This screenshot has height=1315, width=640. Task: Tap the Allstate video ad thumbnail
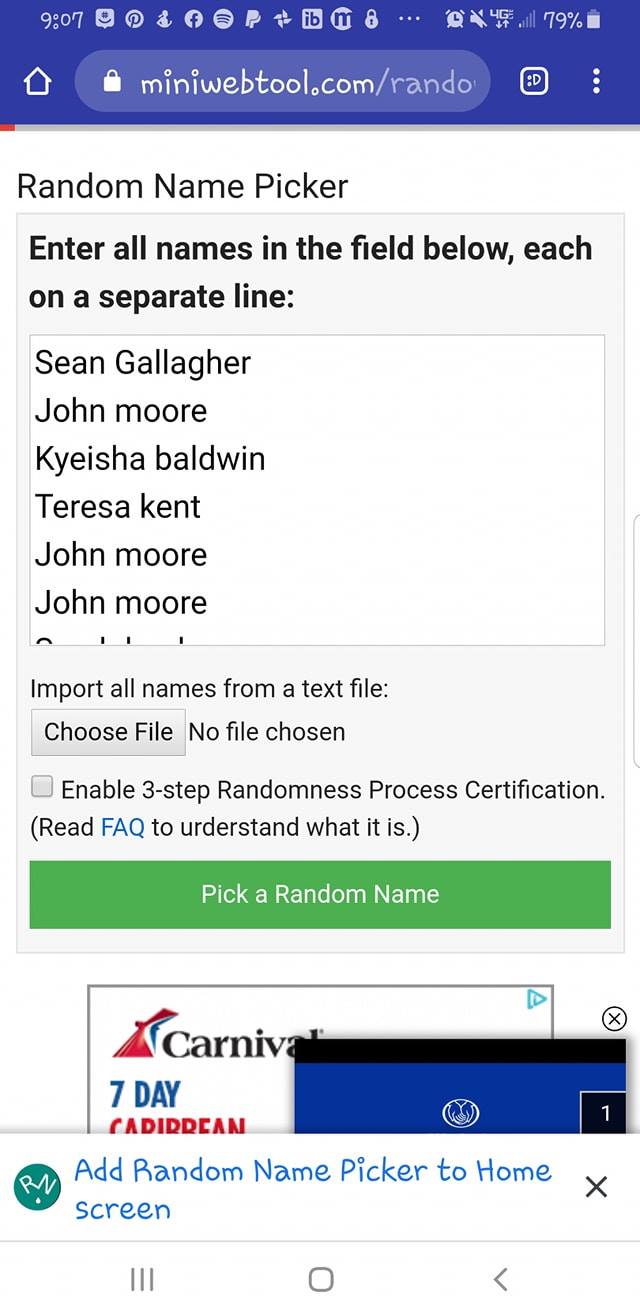460,1095
